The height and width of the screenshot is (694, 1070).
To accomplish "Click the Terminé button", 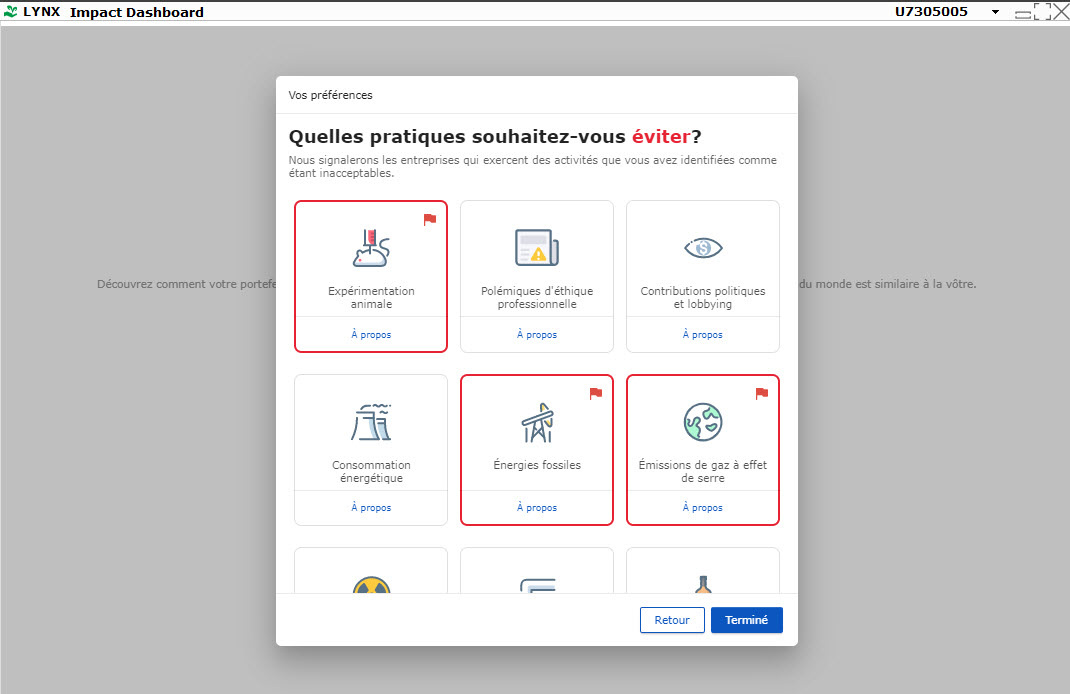I will tap(747, 620).
